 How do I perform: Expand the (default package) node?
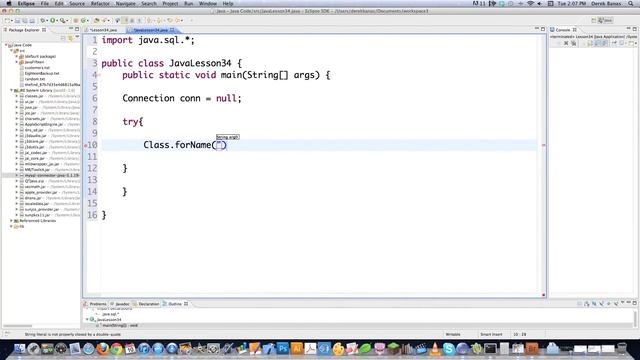pos(17,56)
